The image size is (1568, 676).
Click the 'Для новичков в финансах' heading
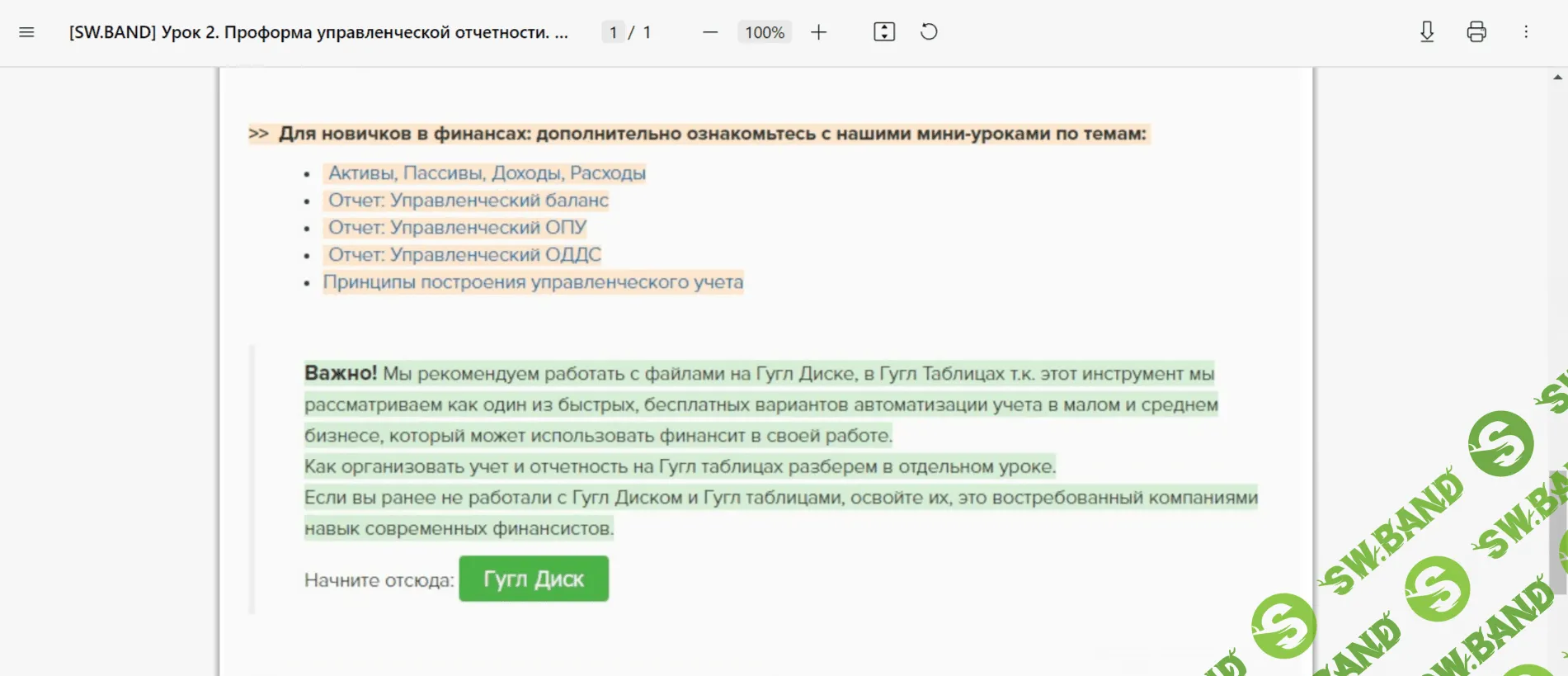tap(711, 134)
